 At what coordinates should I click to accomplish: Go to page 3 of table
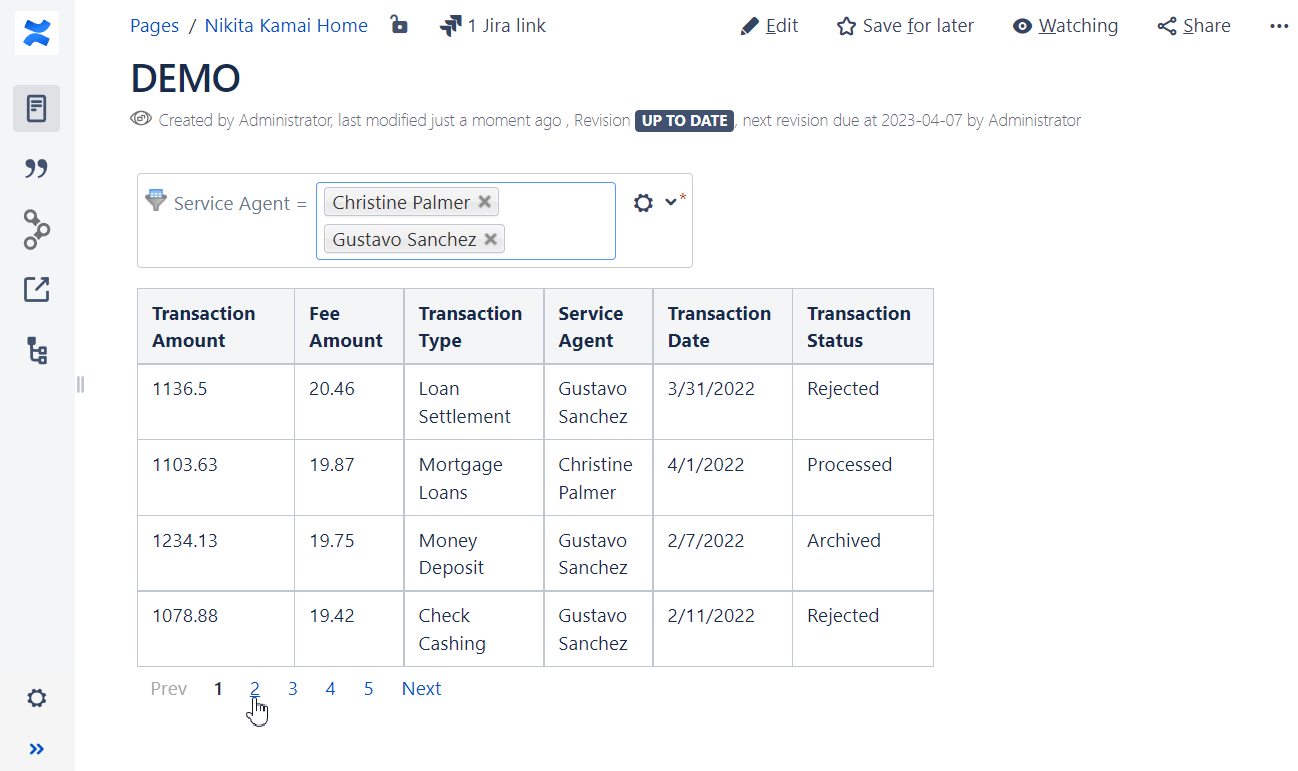pos(293,689)
